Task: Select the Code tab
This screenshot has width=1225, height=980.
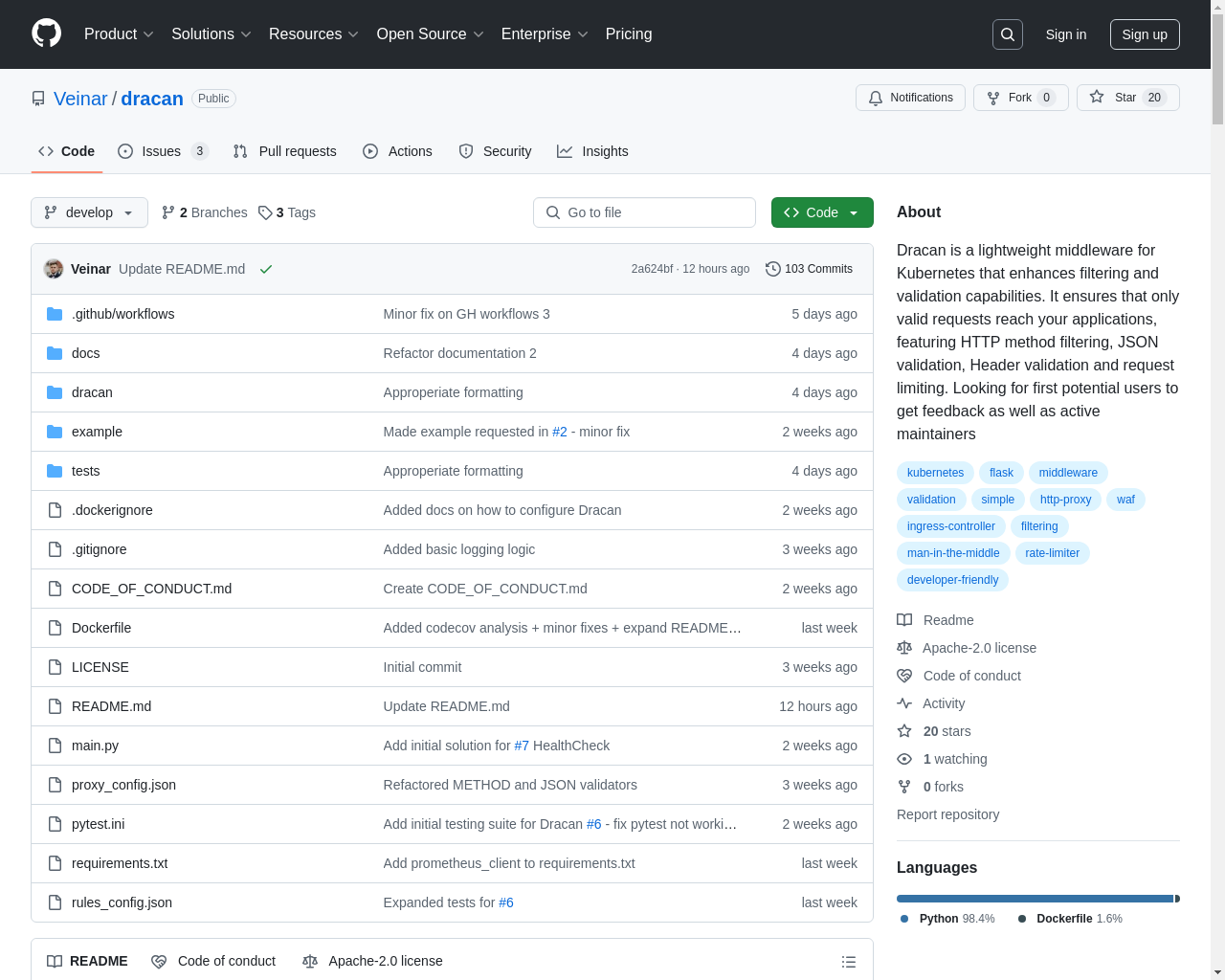Action: (x=66, y=151)
